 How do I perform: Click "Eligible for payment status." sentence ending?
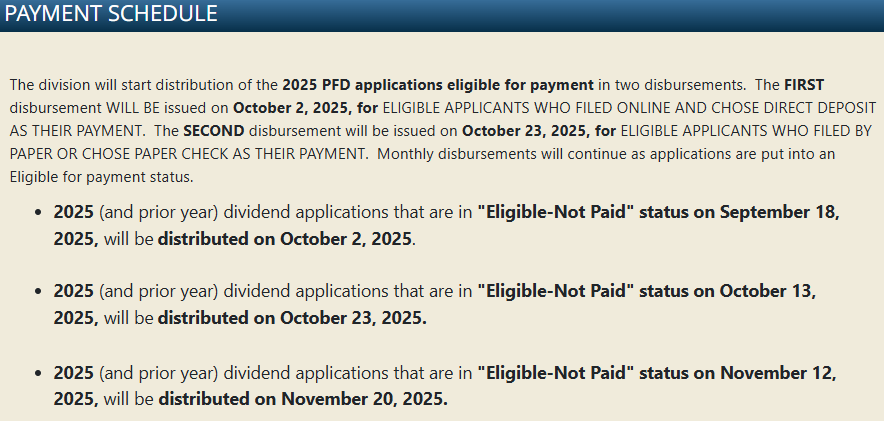101,177
